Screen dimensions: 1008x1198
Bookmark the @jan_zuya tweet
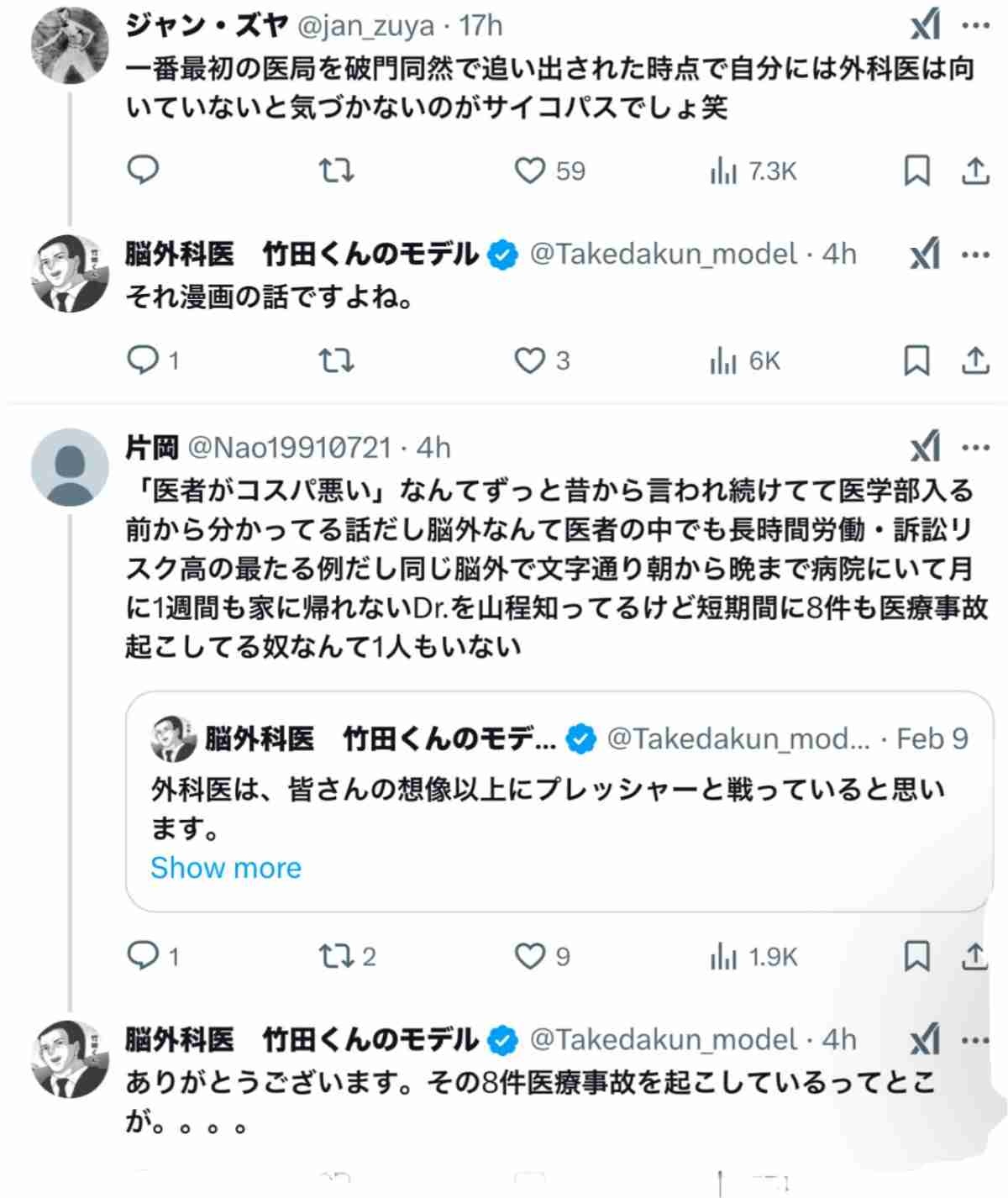pos(916,171)
